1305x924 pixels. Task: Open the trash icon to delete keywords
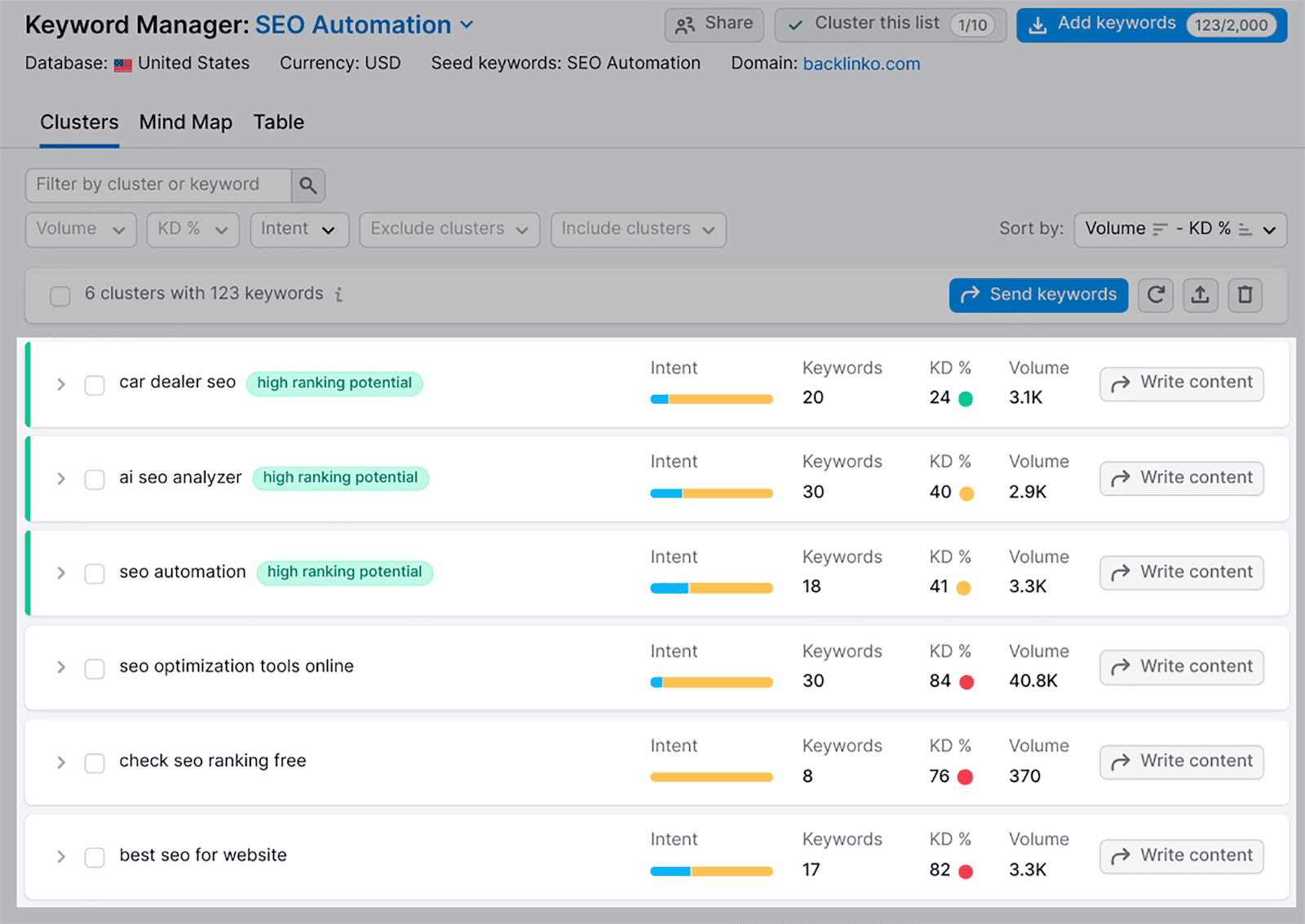tap(1245, 294)
